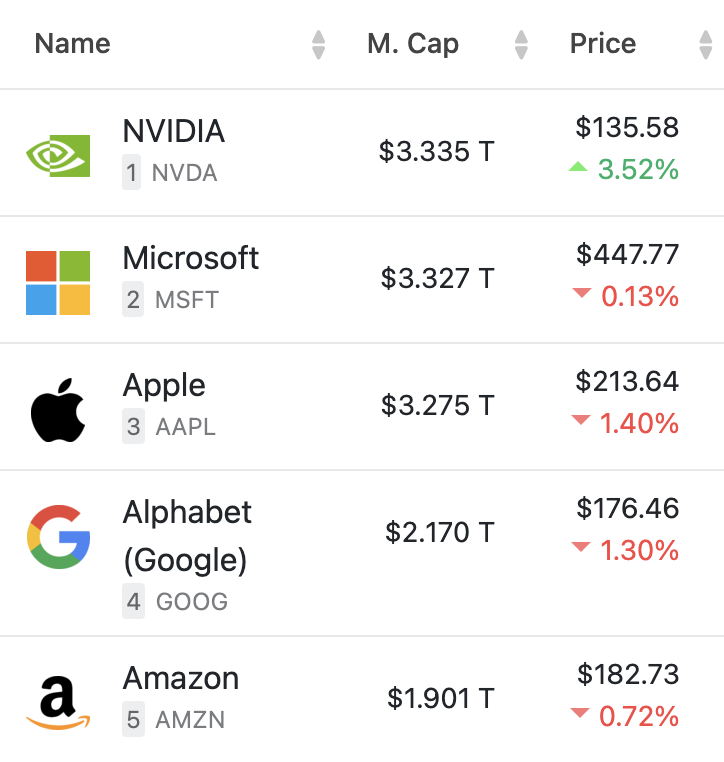Sort table by Name using arrows
The width and height of the screenshot is (724, 762).
318,45
